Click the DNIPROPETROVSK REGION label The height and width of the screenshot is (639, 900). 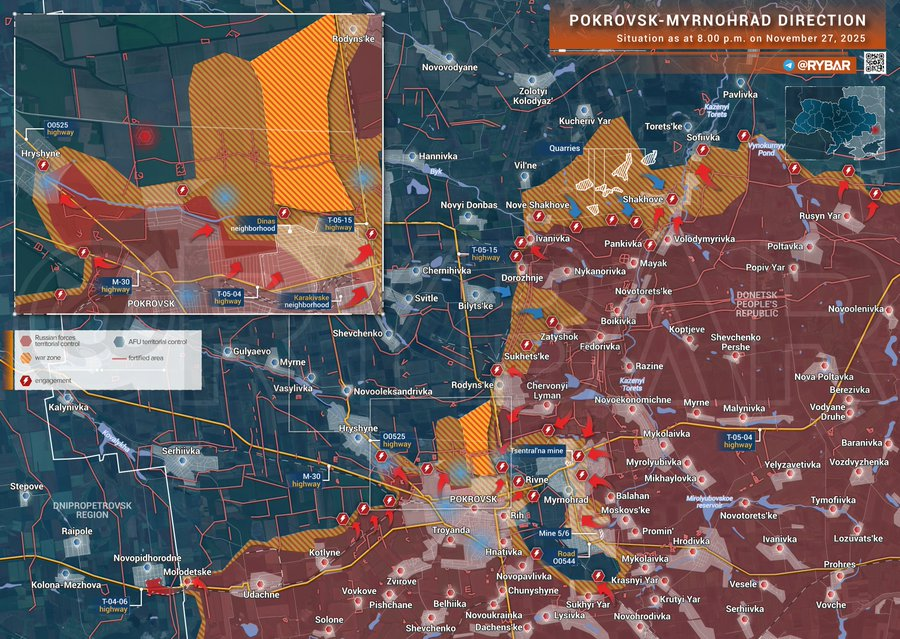[x=92, y=510]
